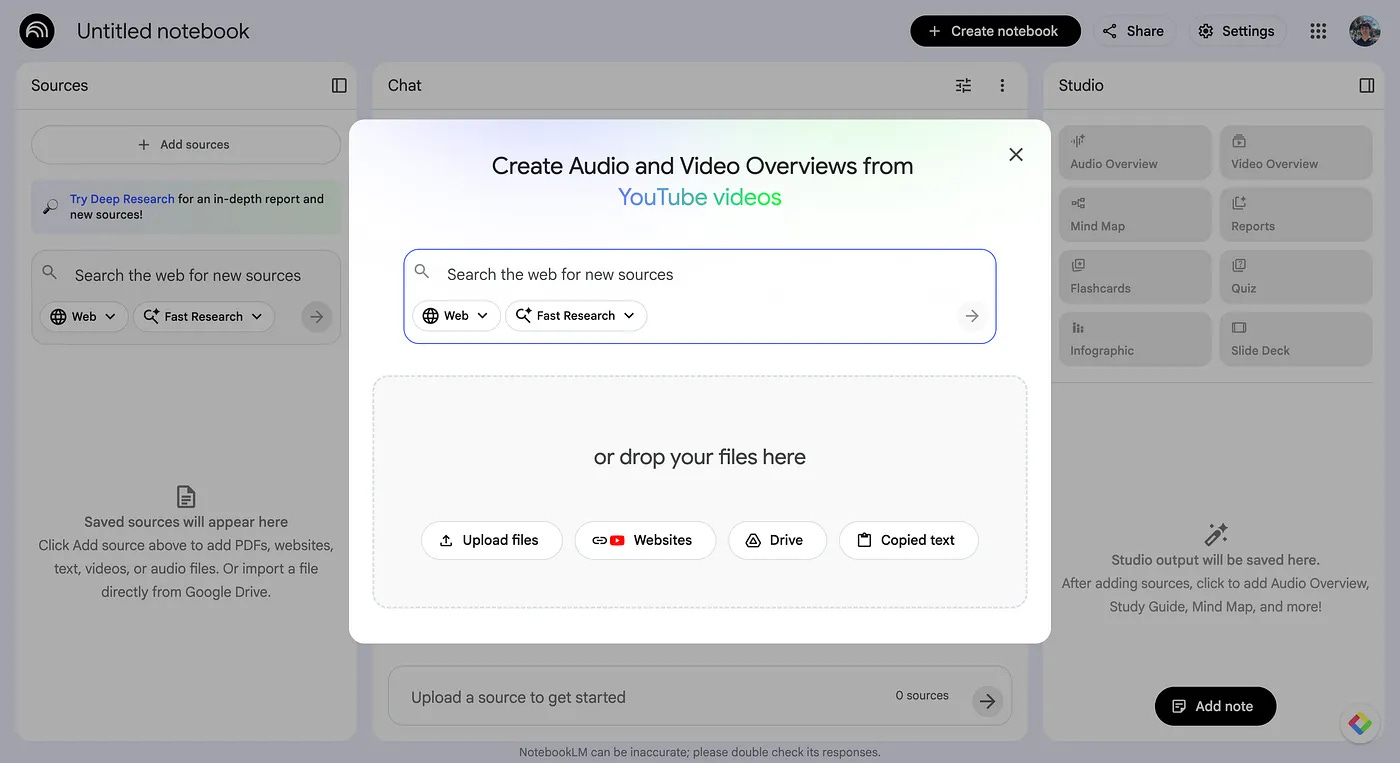Create an Infographic
Screen dimensions: 1400x763
[1135, 339]
